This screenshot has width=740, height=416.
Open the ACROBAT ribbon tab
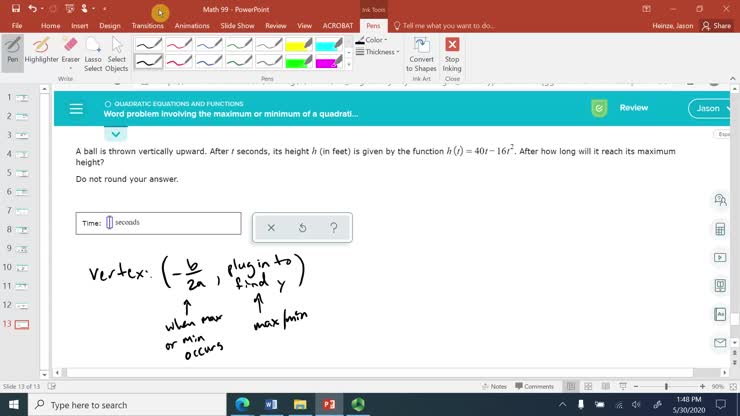tap(338, 25)
